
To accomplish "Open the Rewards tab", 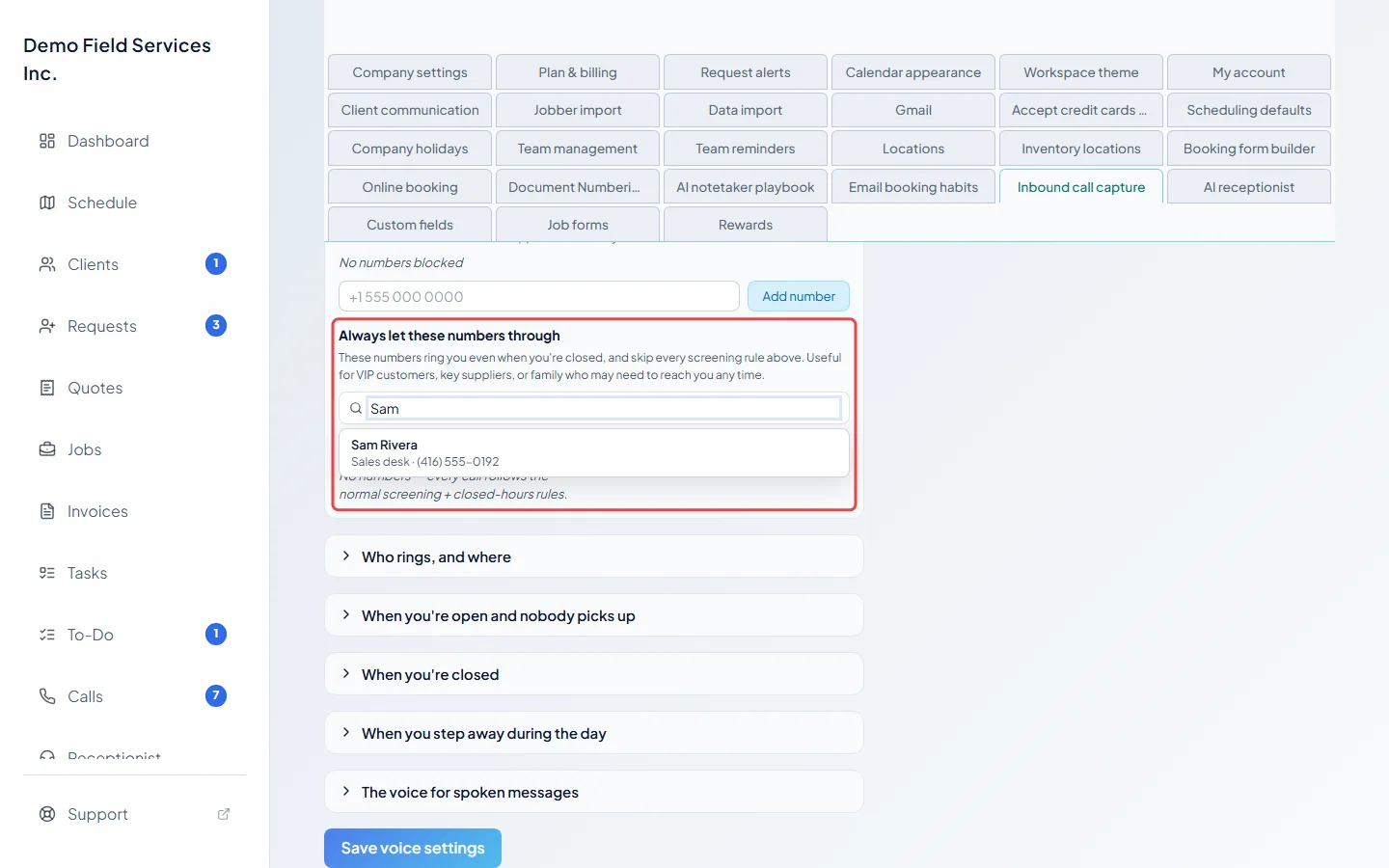I will click(746, 225).
